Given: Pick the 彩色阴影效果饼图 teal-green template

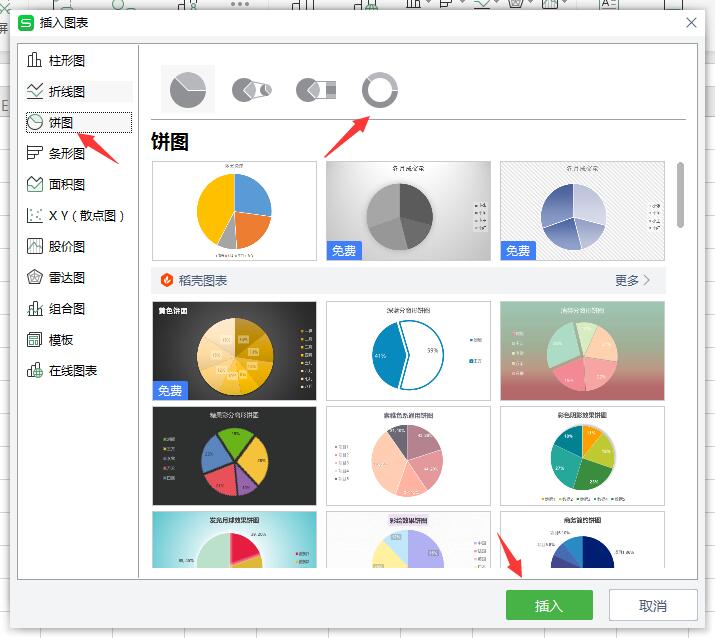Looking at the screenshot, I should coord(582,456).
